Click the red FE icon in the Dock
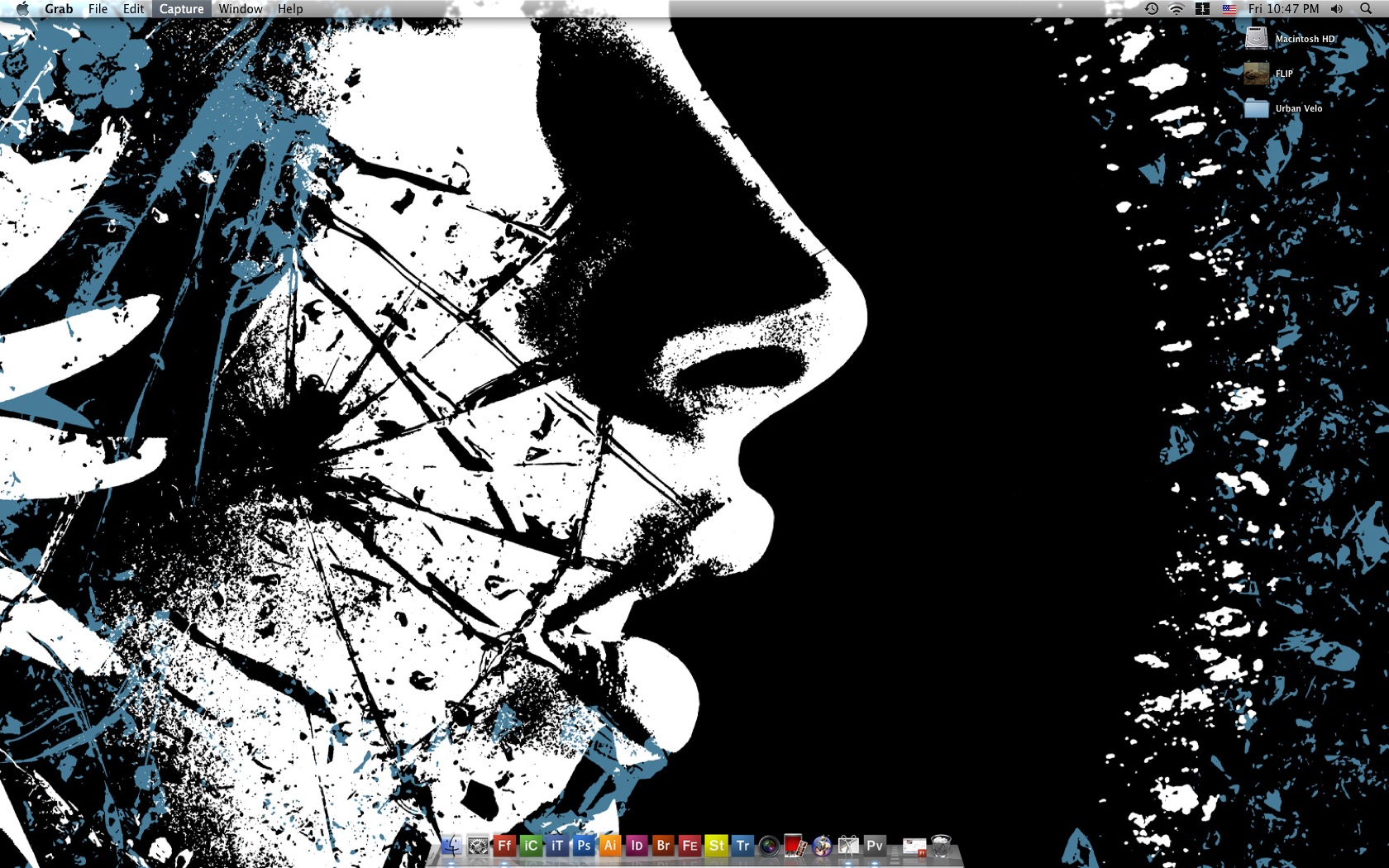 [x=690, y=845]
